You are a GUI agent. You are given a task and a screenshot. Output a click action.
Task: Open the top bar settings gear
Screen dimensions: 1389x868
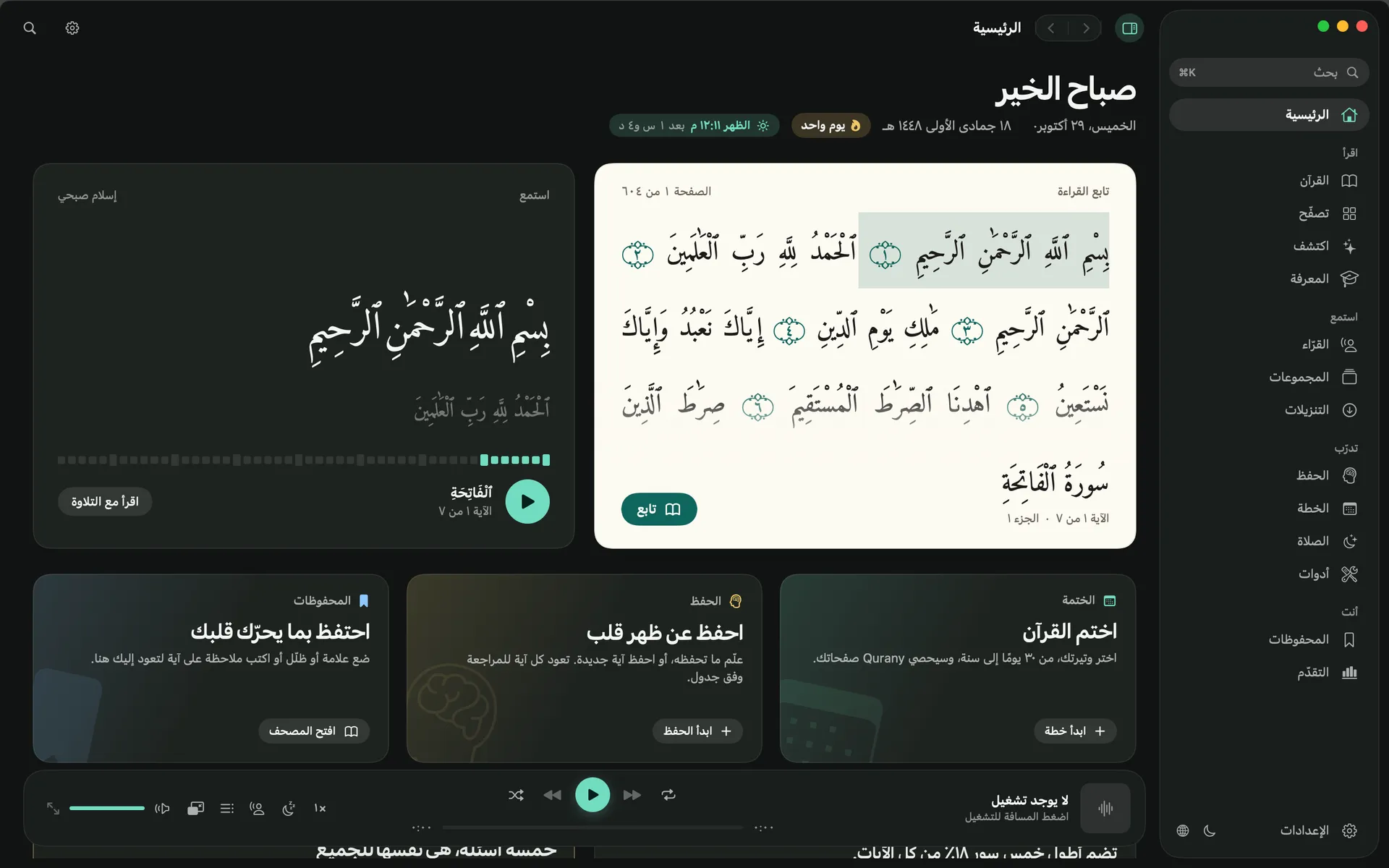click(x=72, y=28)
